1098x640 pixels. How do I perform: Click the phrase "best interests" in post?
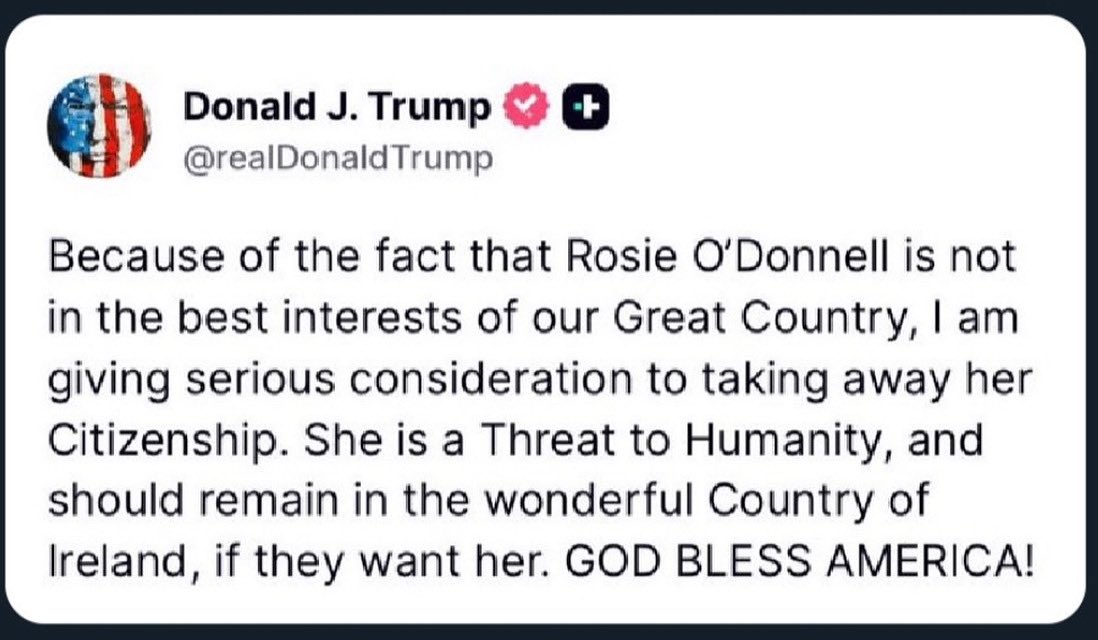click(318, 318)
